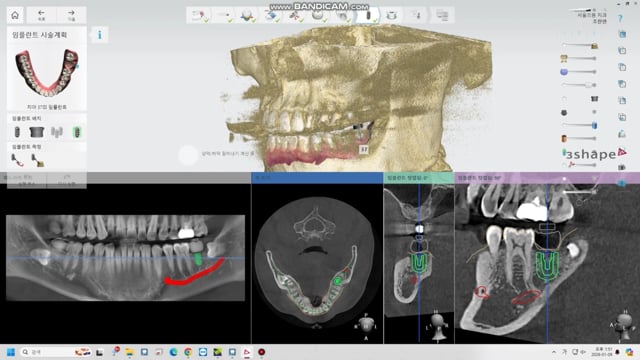Click the orientation head figure in 0° cross-section
The width and height of the screenshot is (640, 360).
pos(438,327)
